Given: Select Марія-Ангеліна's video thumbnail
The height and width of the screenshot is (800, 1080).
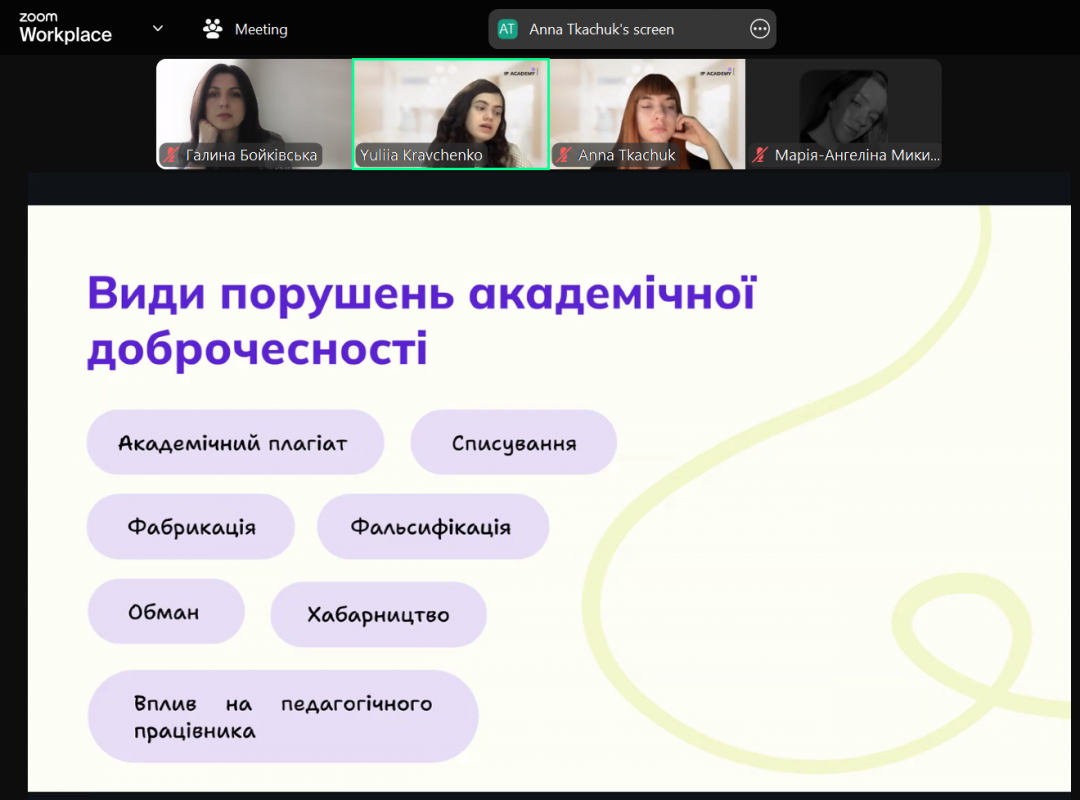Looking at the screenshot, I should click(x=844, y=105).
